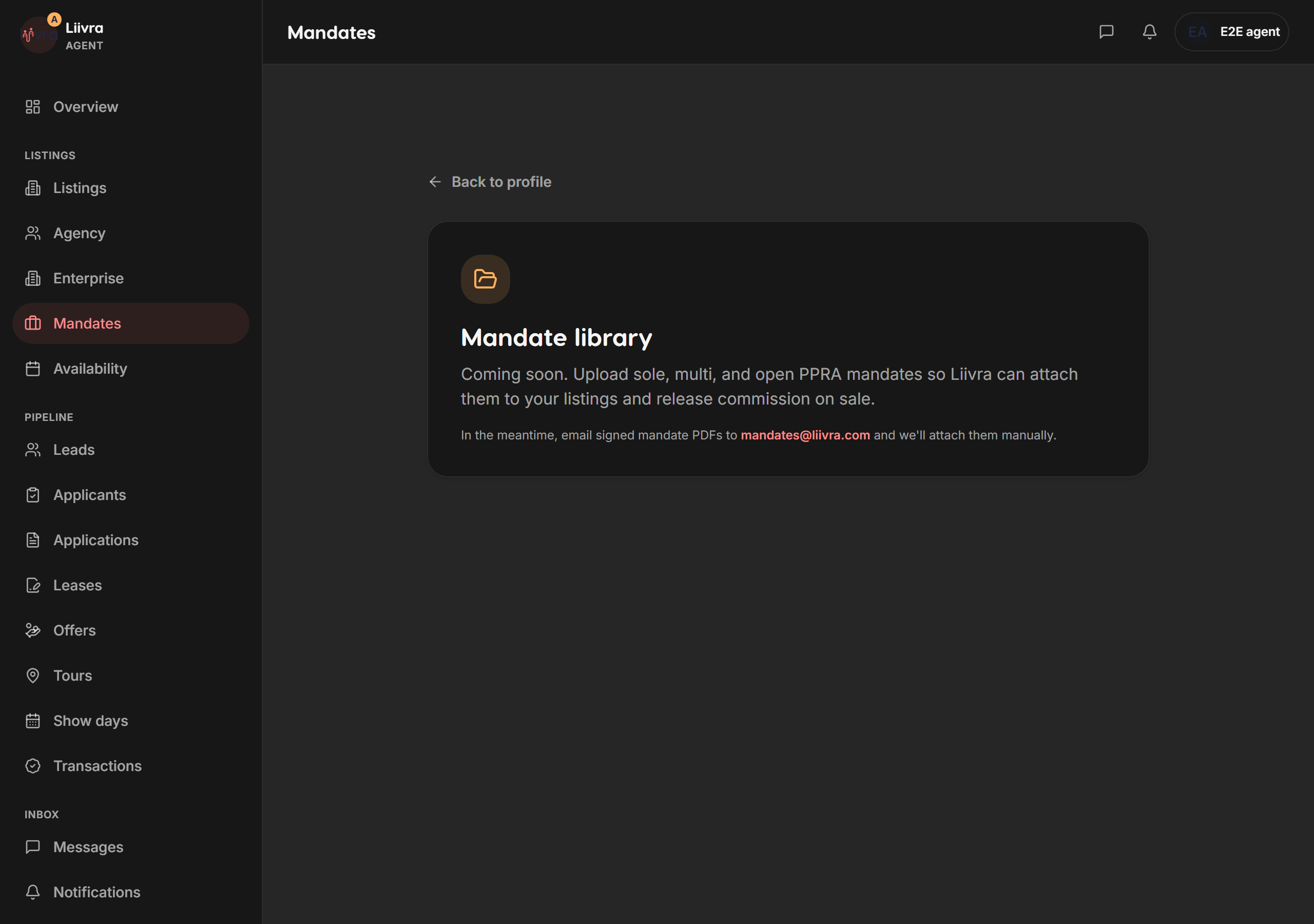Click the Offers handshake icon
The width and height of the screenshot is (1314, 924).
[33, 631]
